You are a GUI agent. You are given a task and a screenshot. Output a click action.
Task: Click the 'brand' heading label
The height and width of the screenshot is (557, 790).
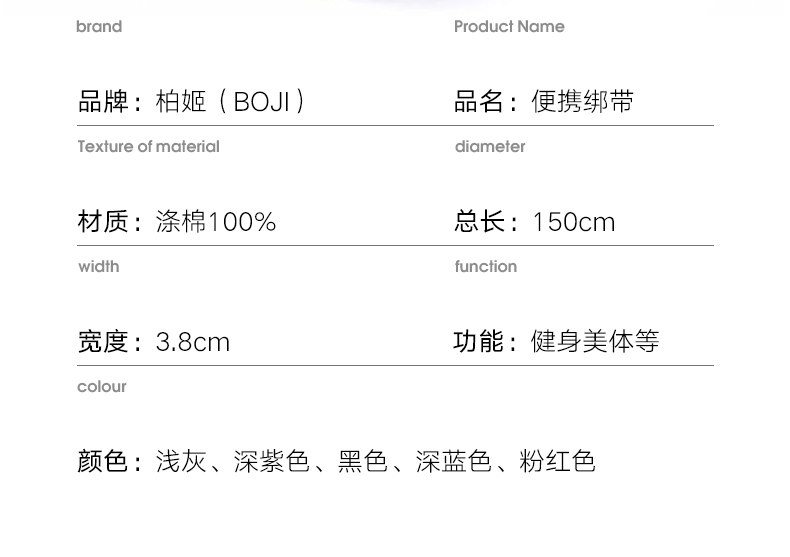[x=99, y=27]
